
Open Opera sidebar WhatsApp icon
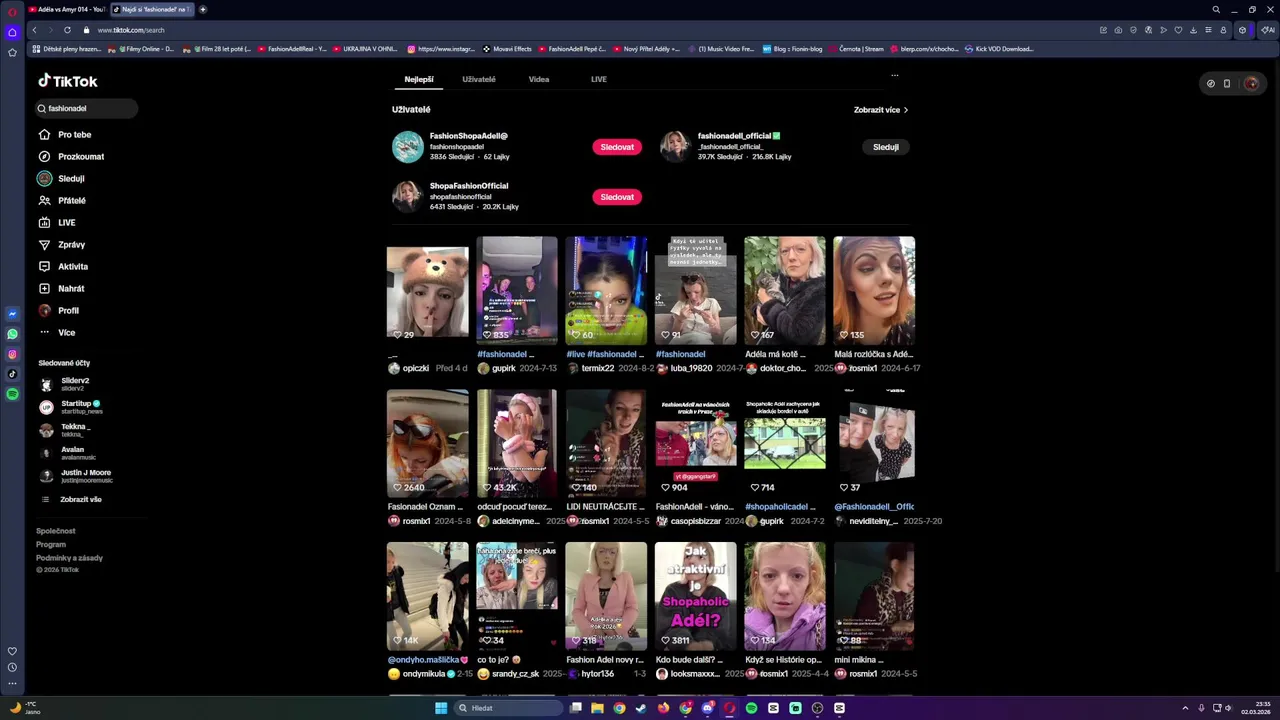[x=12, y=334]
